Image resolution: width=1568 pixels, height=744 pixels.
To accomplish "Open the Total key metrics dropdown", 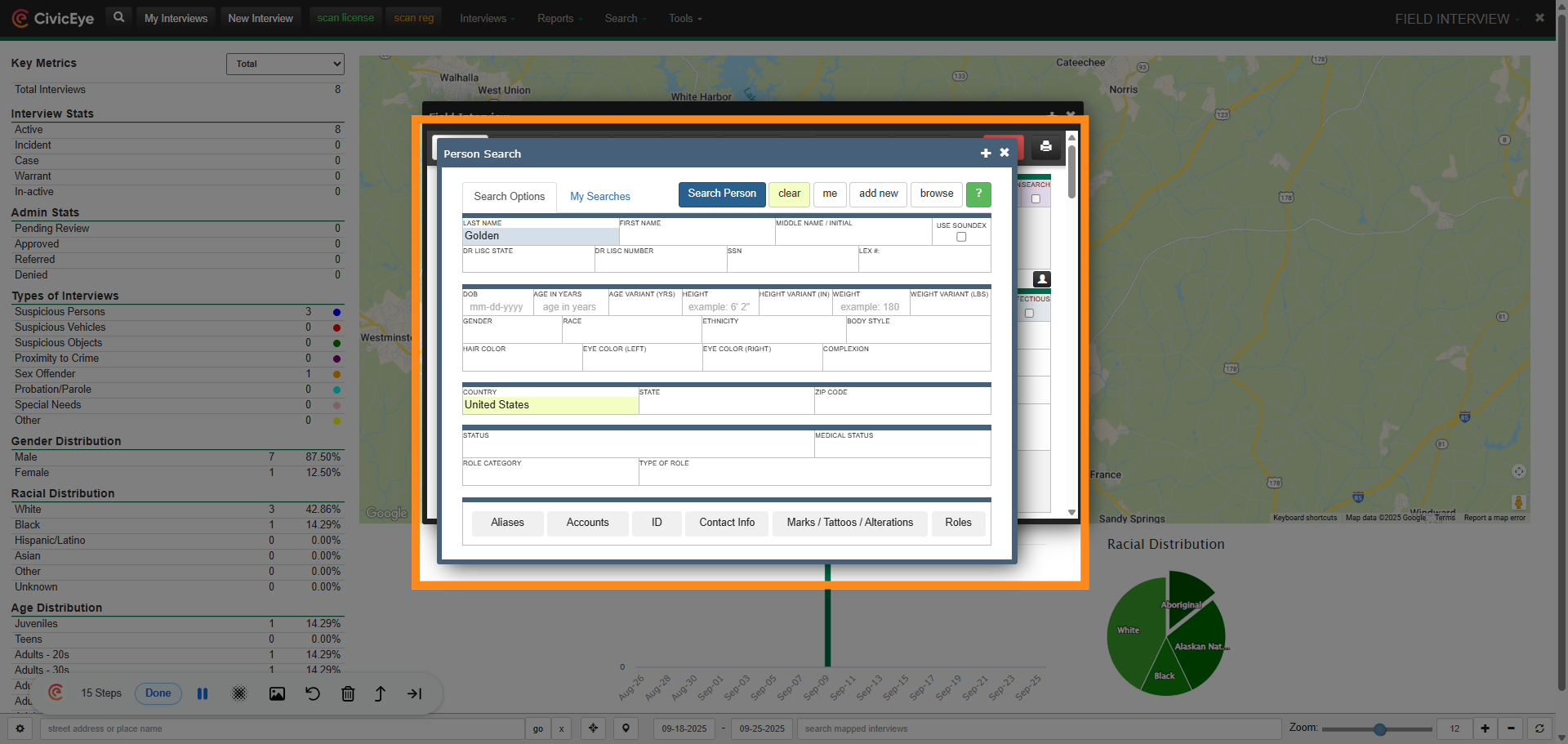I will (285, 64).
